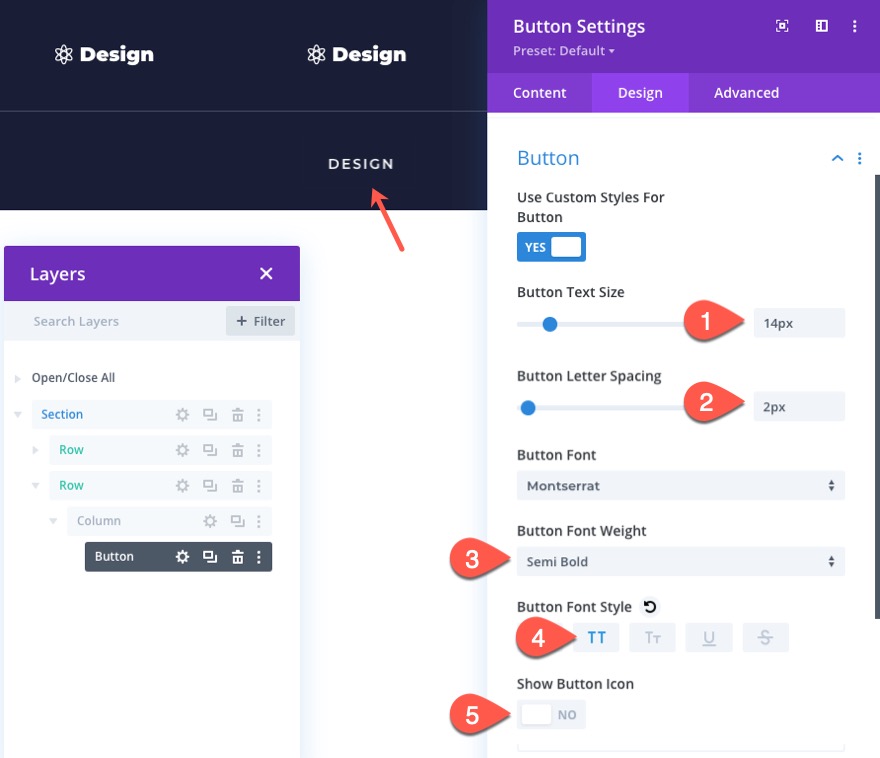Open the three-dot menu in Button Settings header
880x758 pixels.
[x=855, y=26]
